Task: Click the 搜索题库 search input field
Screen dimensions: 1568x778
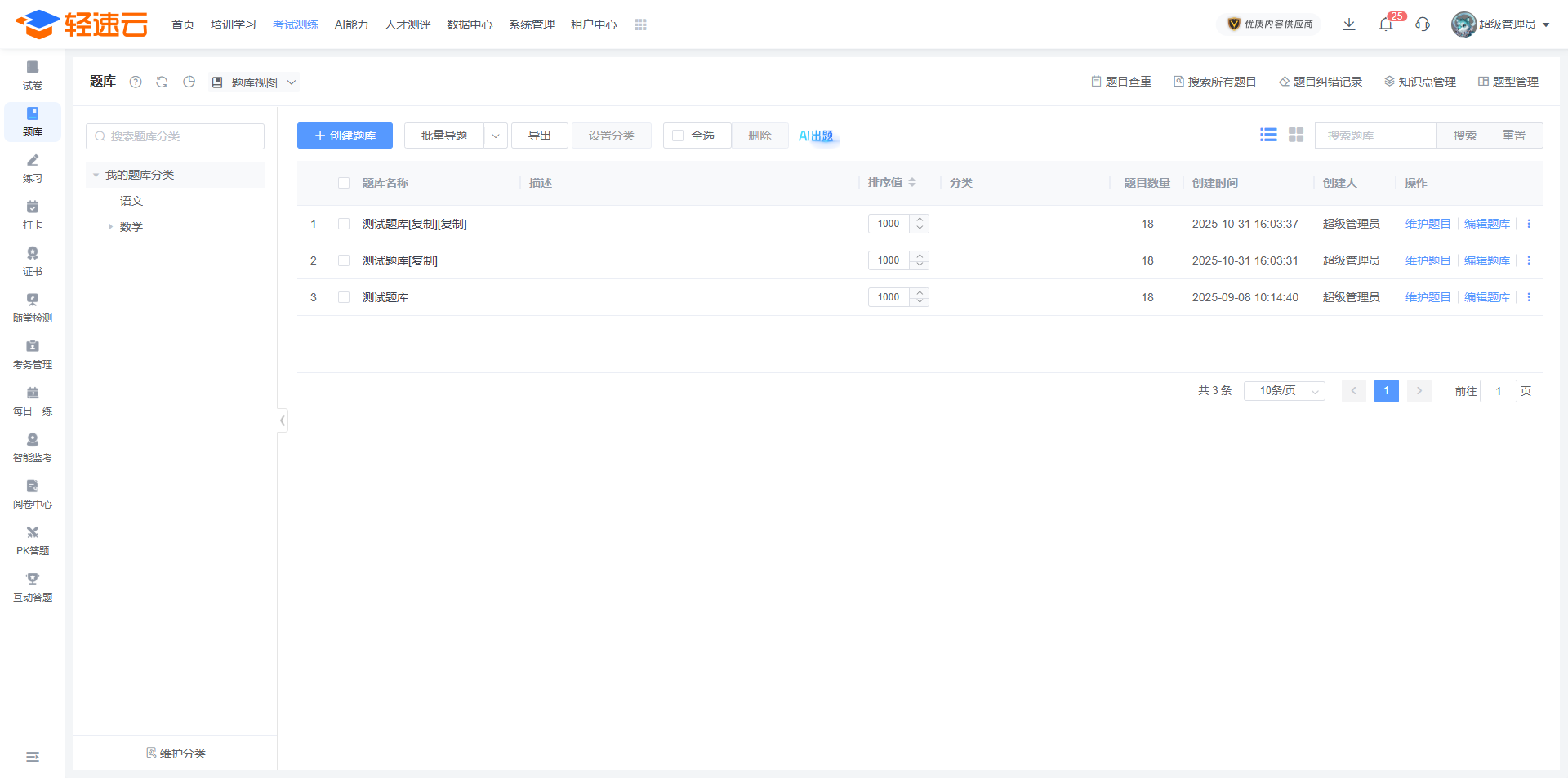Action: coord(1375,136)
